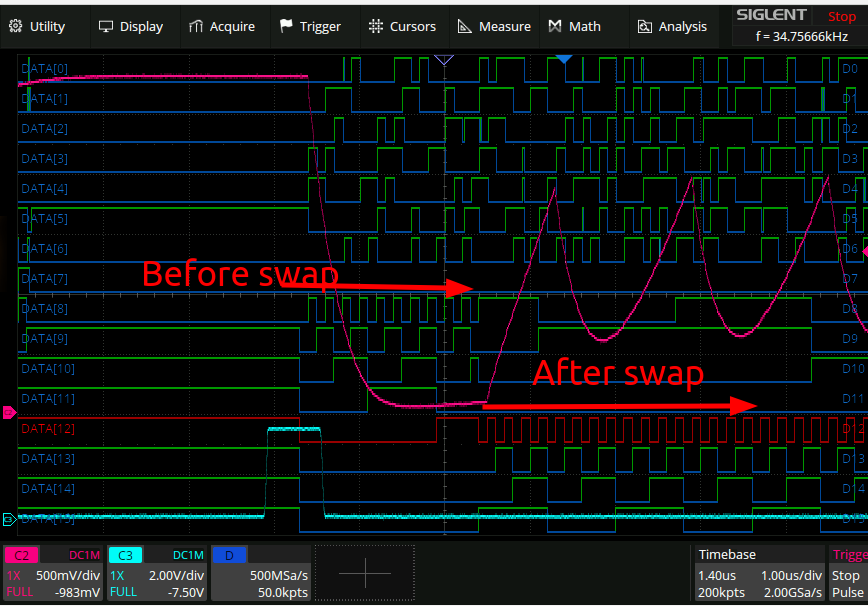Click the Analysis icon in menu bar

(x=645, y=27)
